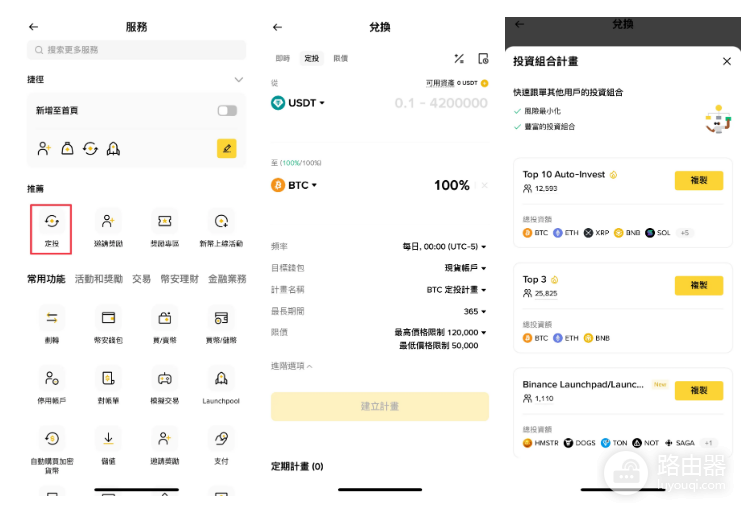Tap the 12,593 participants count

pyautogui.click(x=546, y=188)
